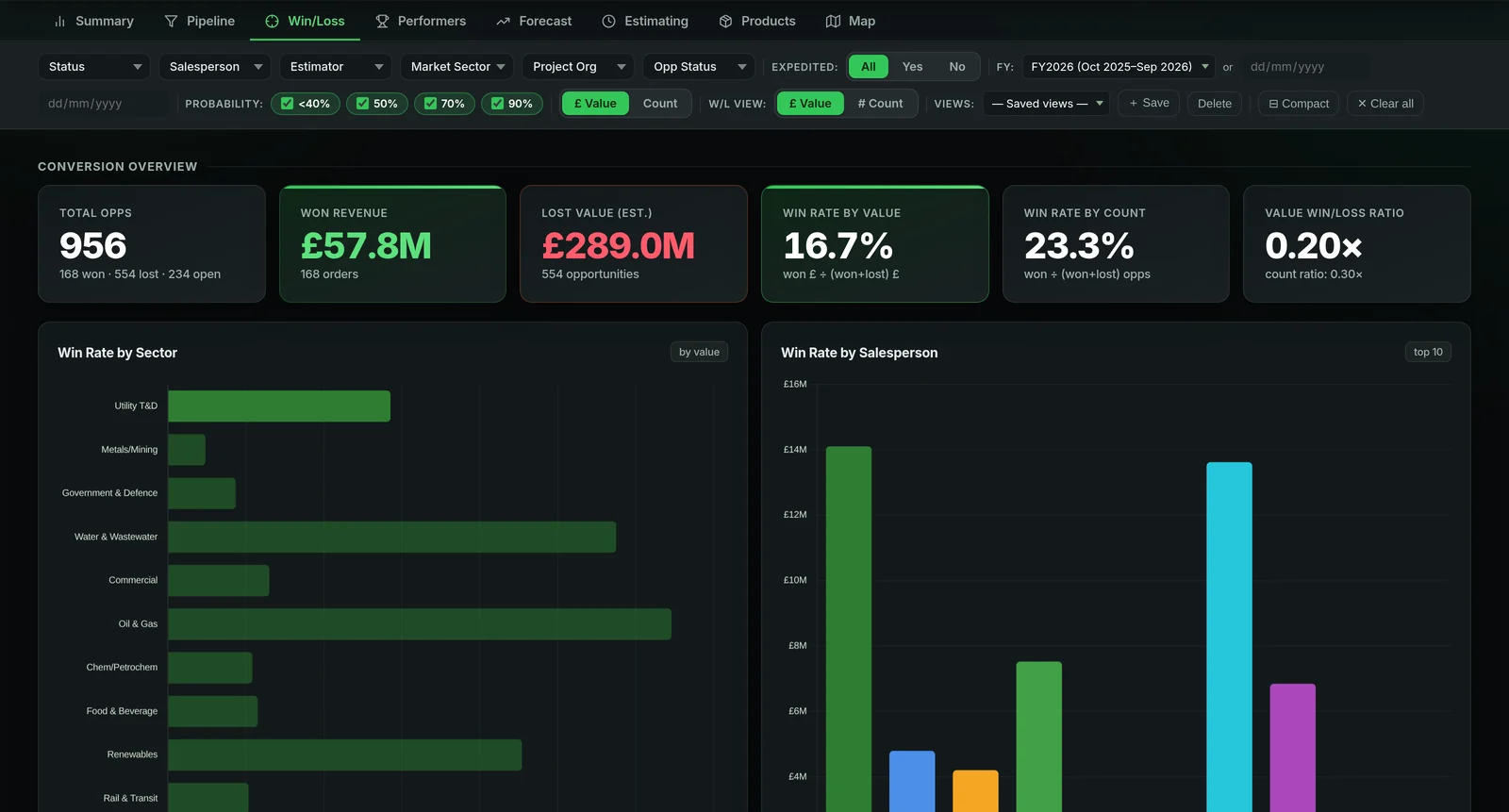This screenshot has width=1509, height=812.
Task: Switch probability metric to Count
Action: click(x=660, y=104)
